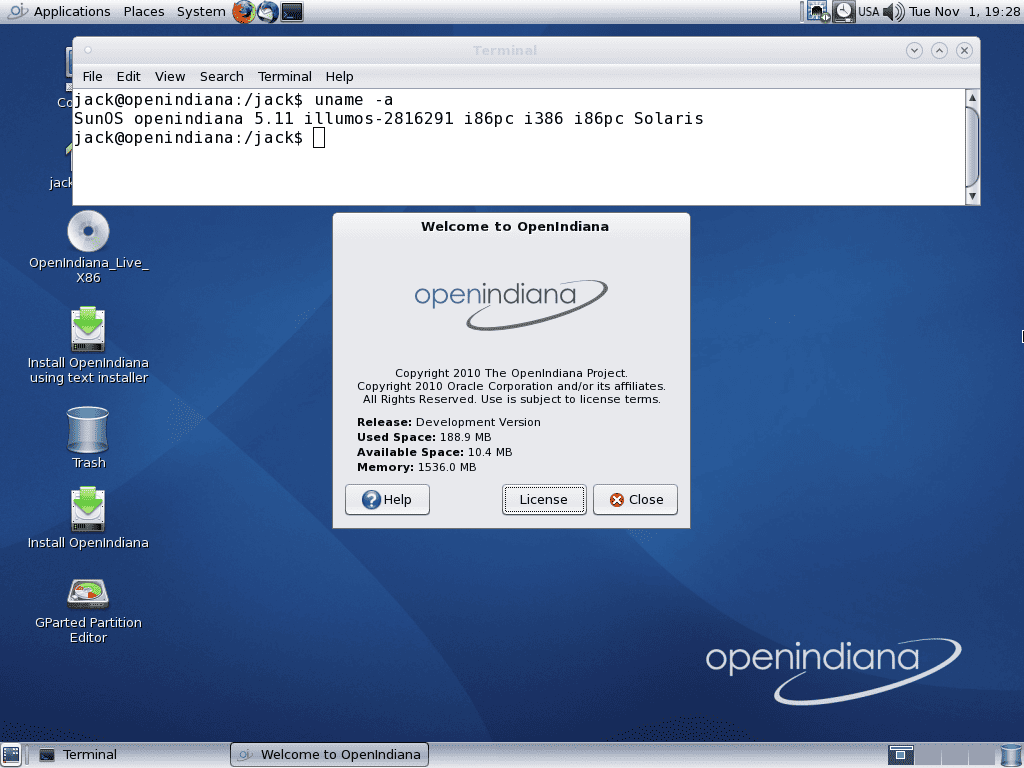Click the 'SunOS openindiana 5.11' output line

389,119
